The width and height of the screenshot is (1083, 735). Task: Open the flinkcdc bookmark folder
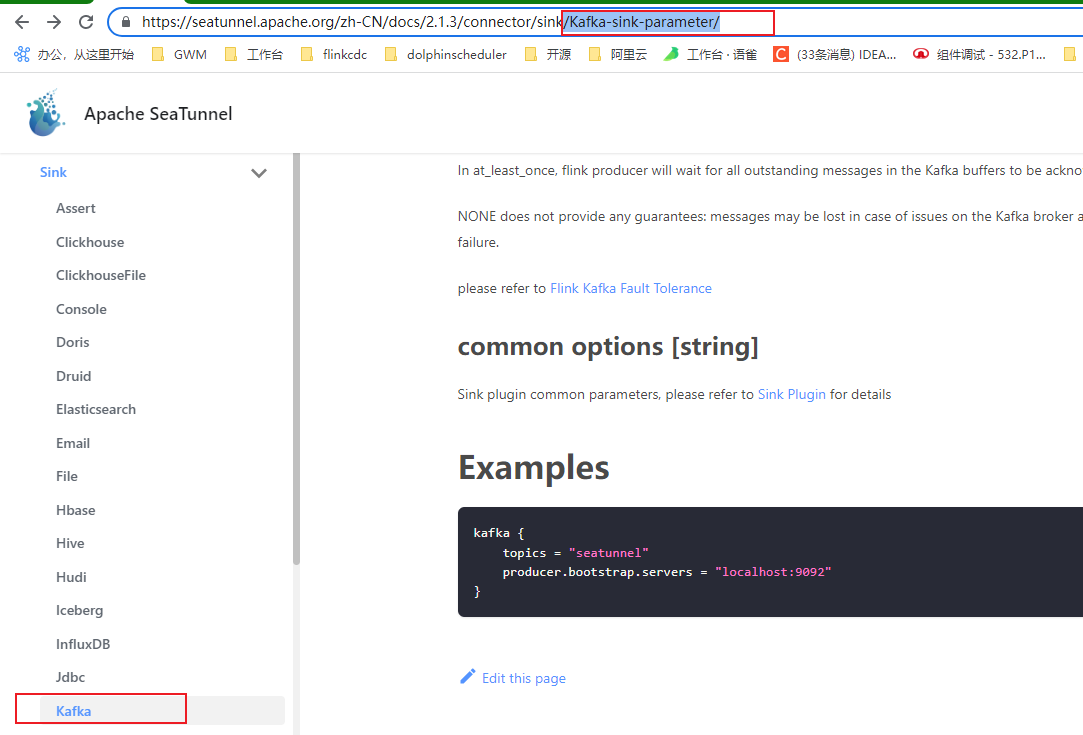[x=334, y=55]
